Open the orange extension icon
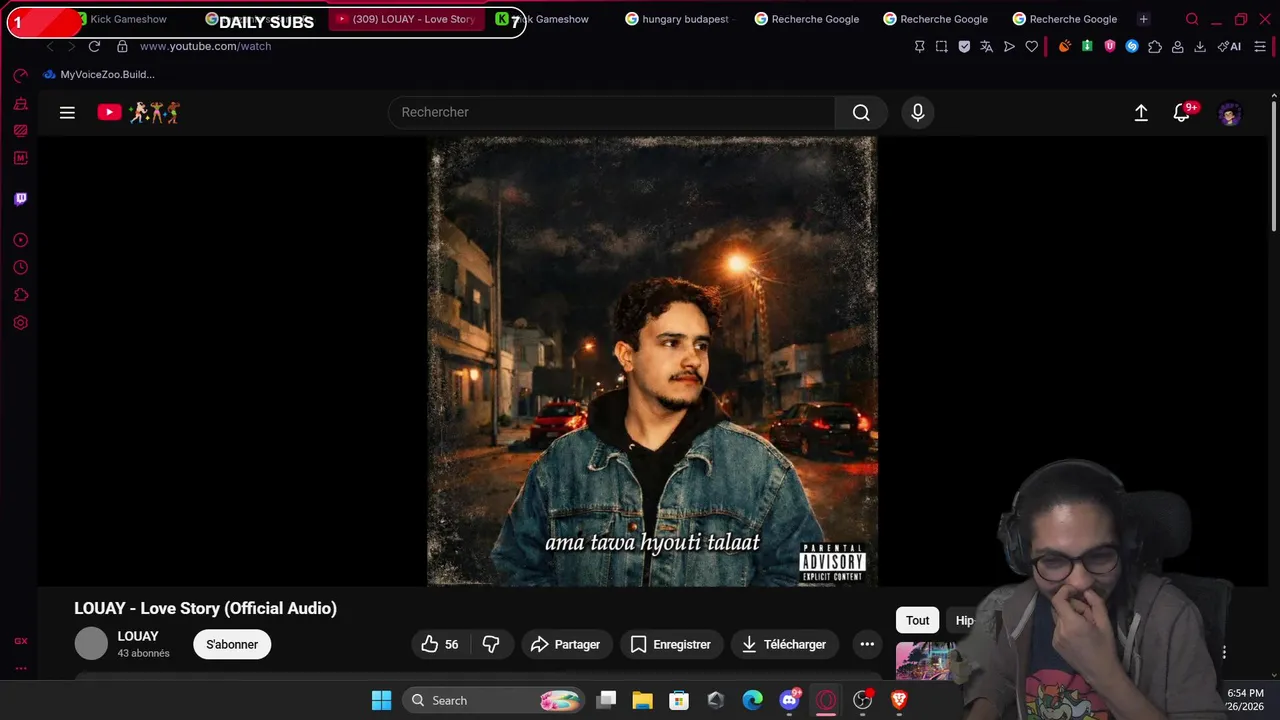1280x720 pixels. 1064,46
